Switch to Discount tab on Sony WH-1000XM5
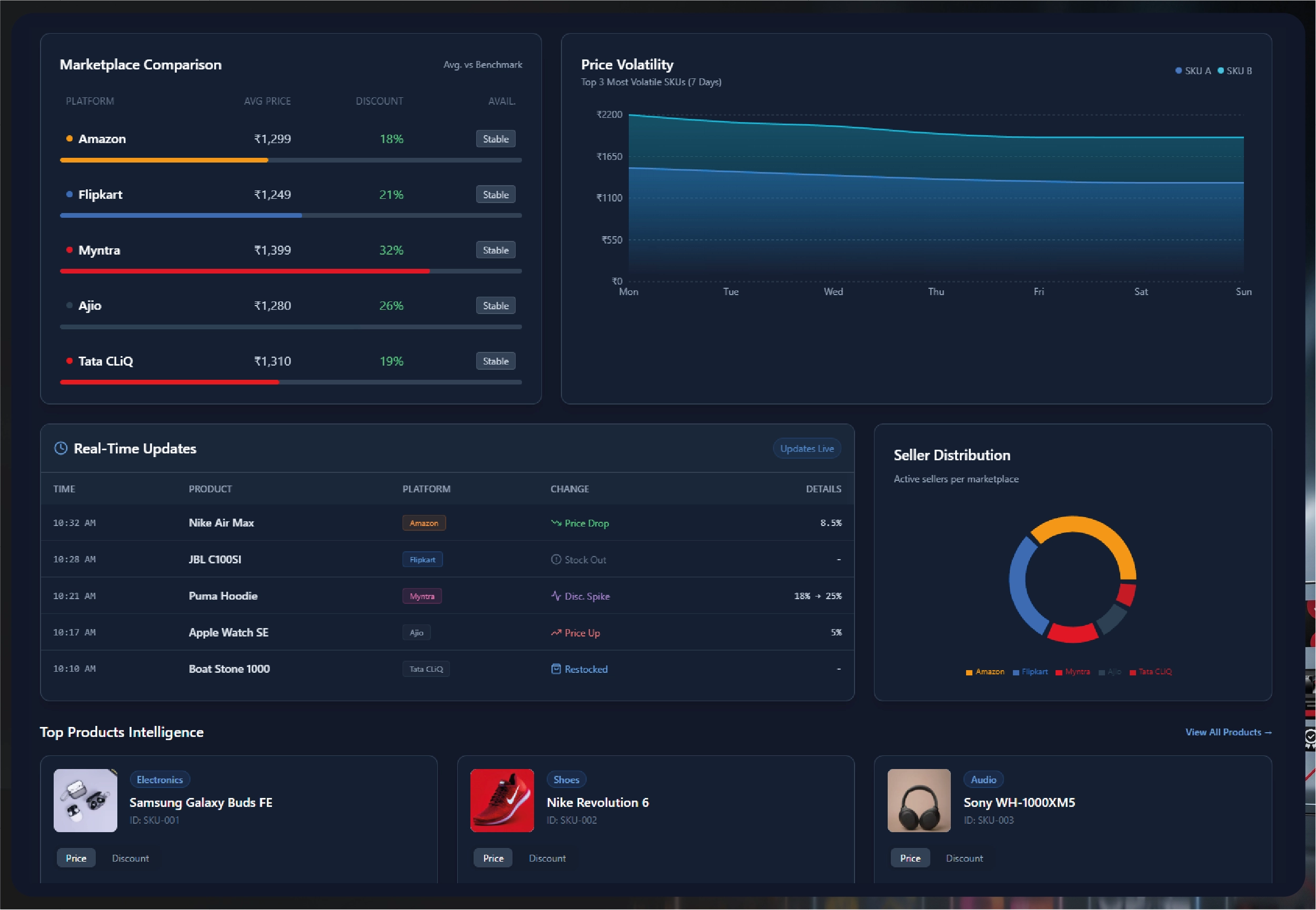Image resolution: width=1316 pixels, height=910 pixels. coord(964,858)
